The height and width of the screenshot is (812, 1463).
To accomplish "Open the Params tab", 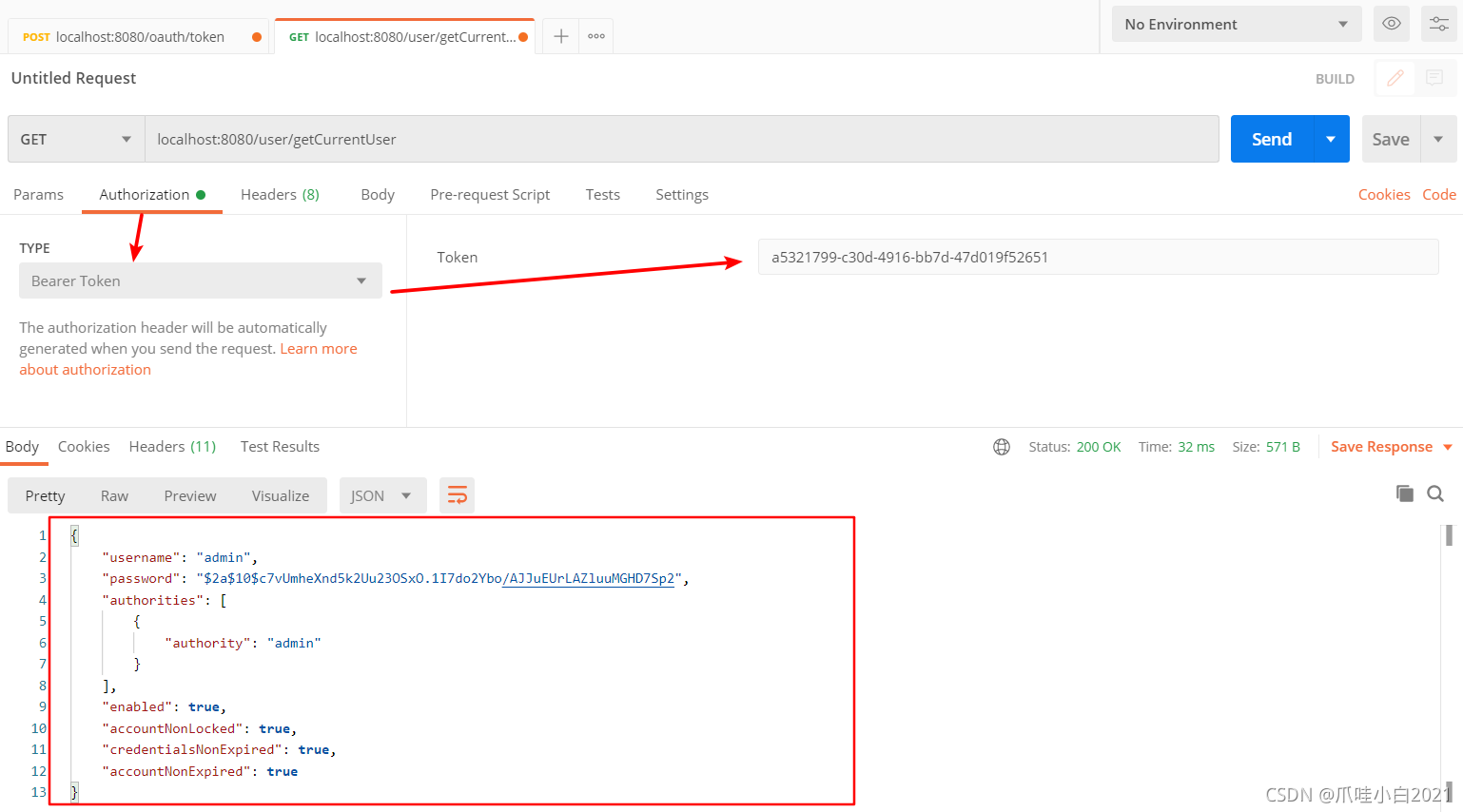I will tap(38, 194).
